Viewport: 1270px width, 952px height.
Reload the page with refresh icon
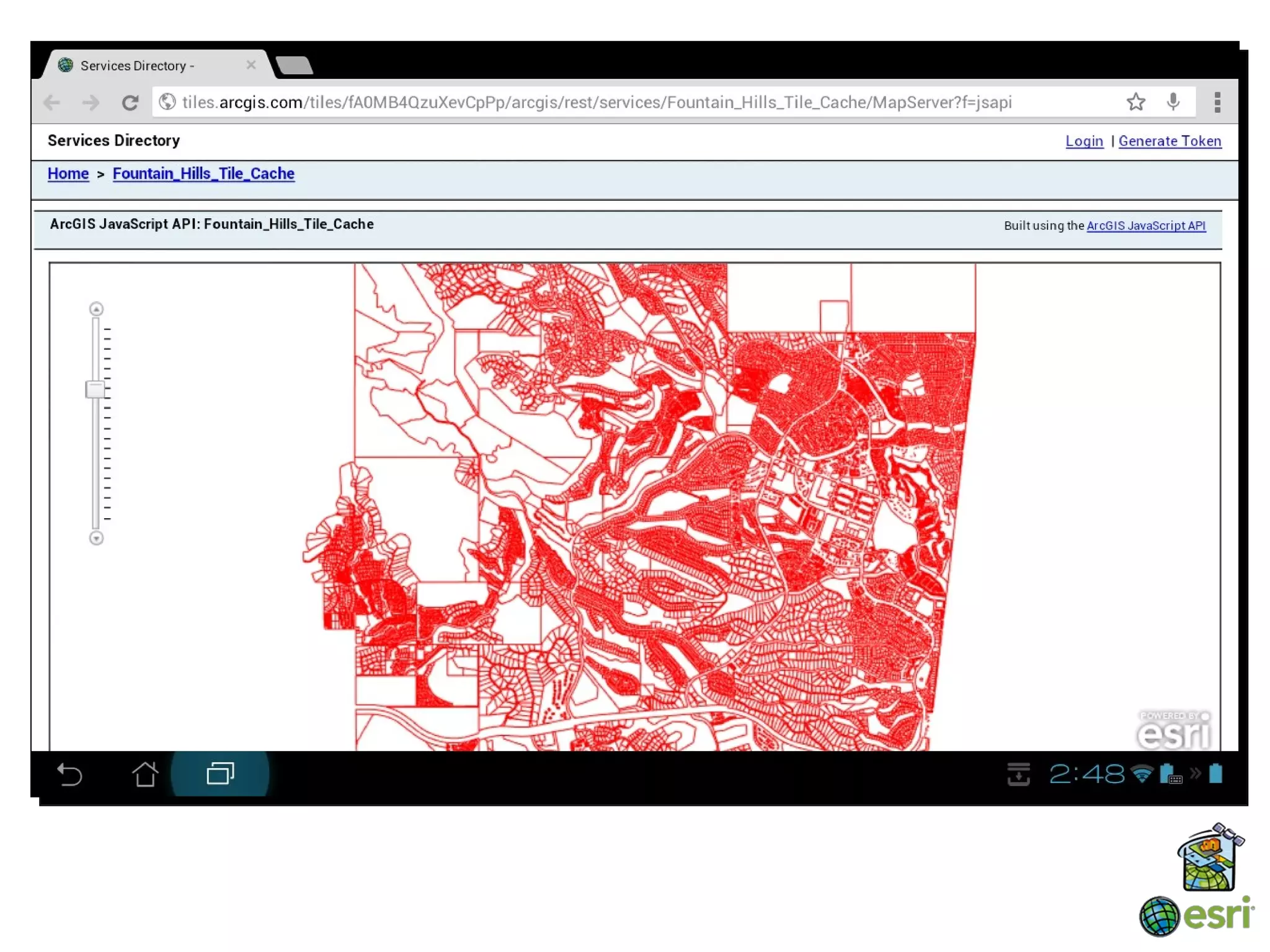pyautogui.click(x=130, y=102)
